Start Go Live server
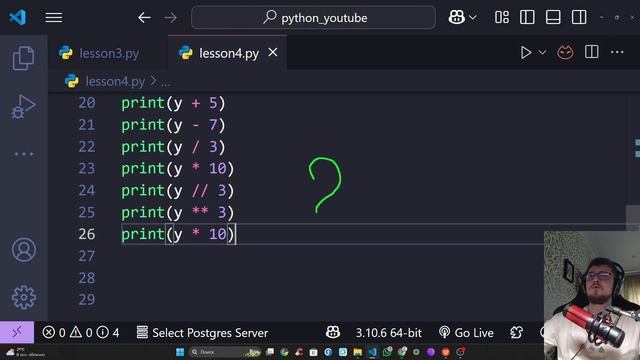Screen dimensions: 640x360 coord(466,333)
